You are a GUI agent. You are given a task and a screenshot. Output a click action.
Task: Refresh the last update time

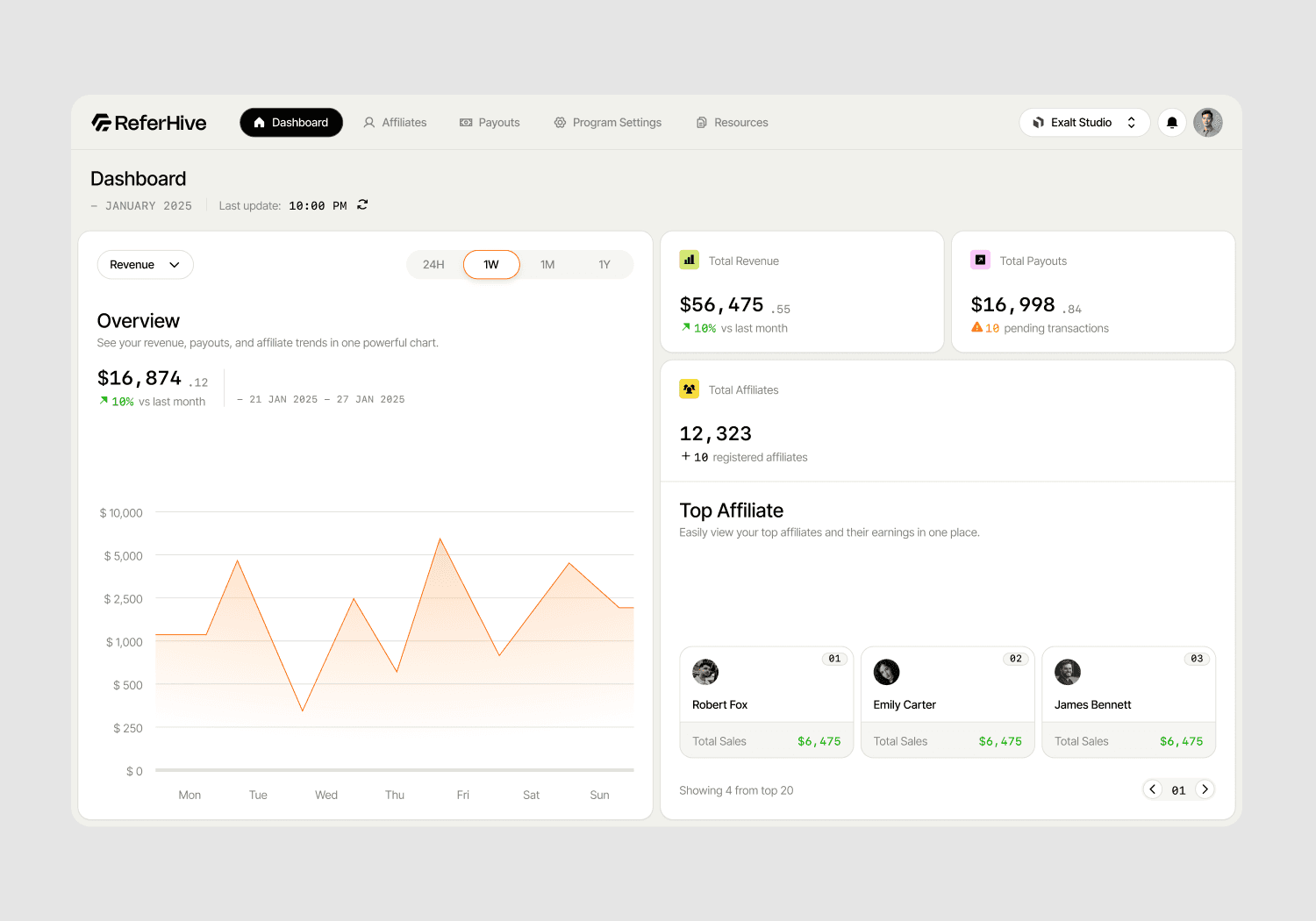click(x=362, y=204)
